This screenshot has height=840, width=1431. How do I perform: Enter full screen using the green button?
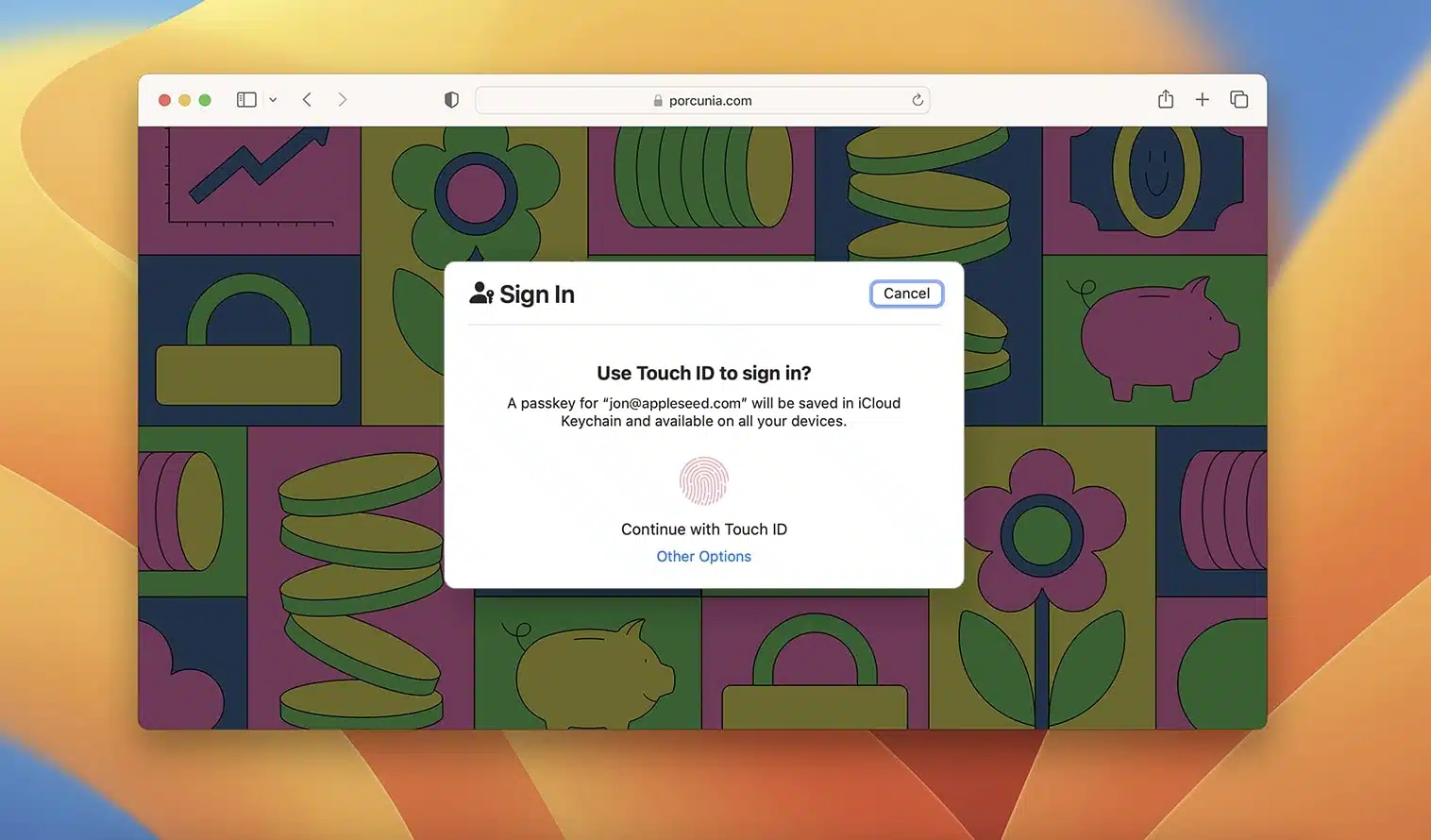coord(205,100)
